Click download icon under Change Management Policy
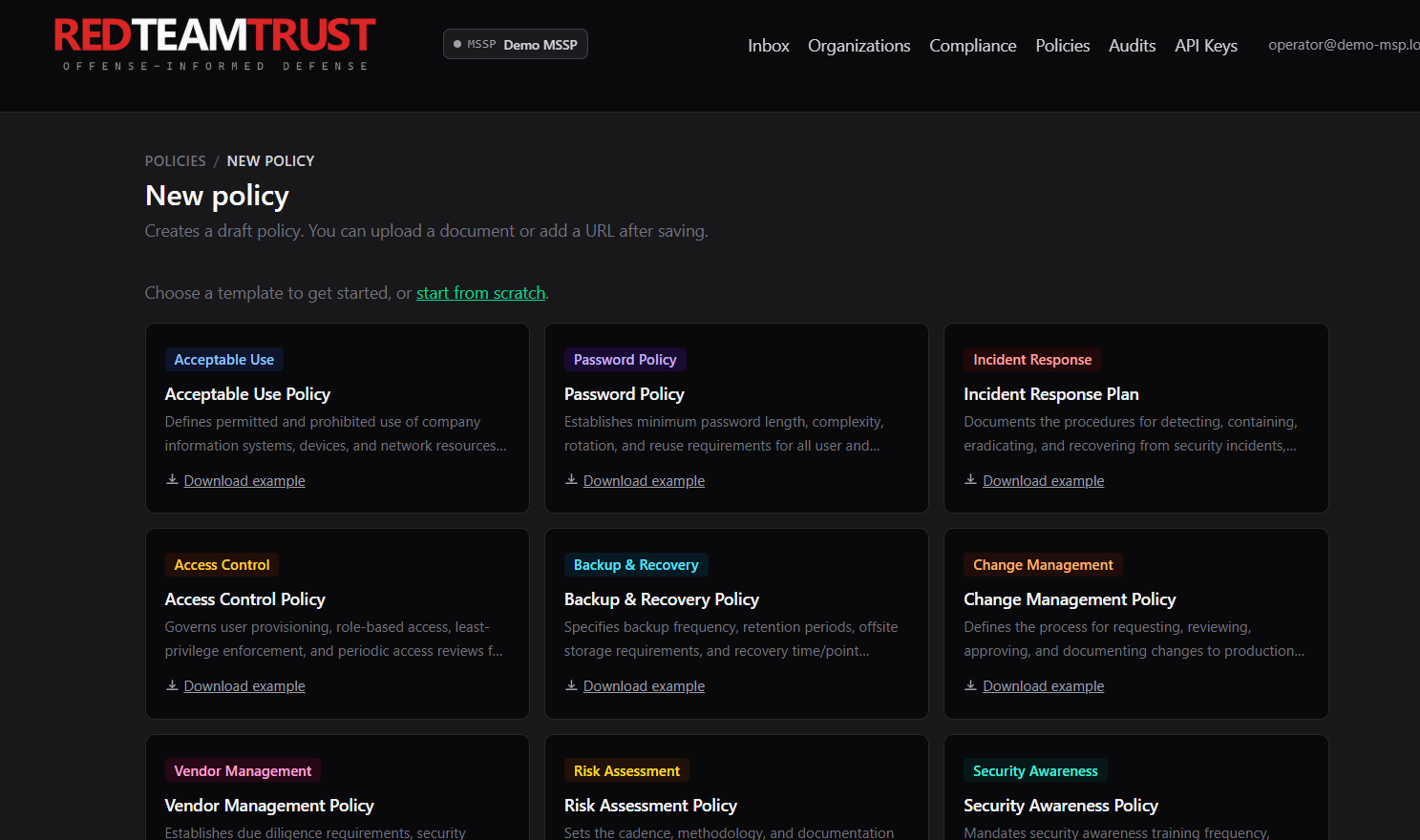The image size is (1420, 840). click(x=970, y=685)
